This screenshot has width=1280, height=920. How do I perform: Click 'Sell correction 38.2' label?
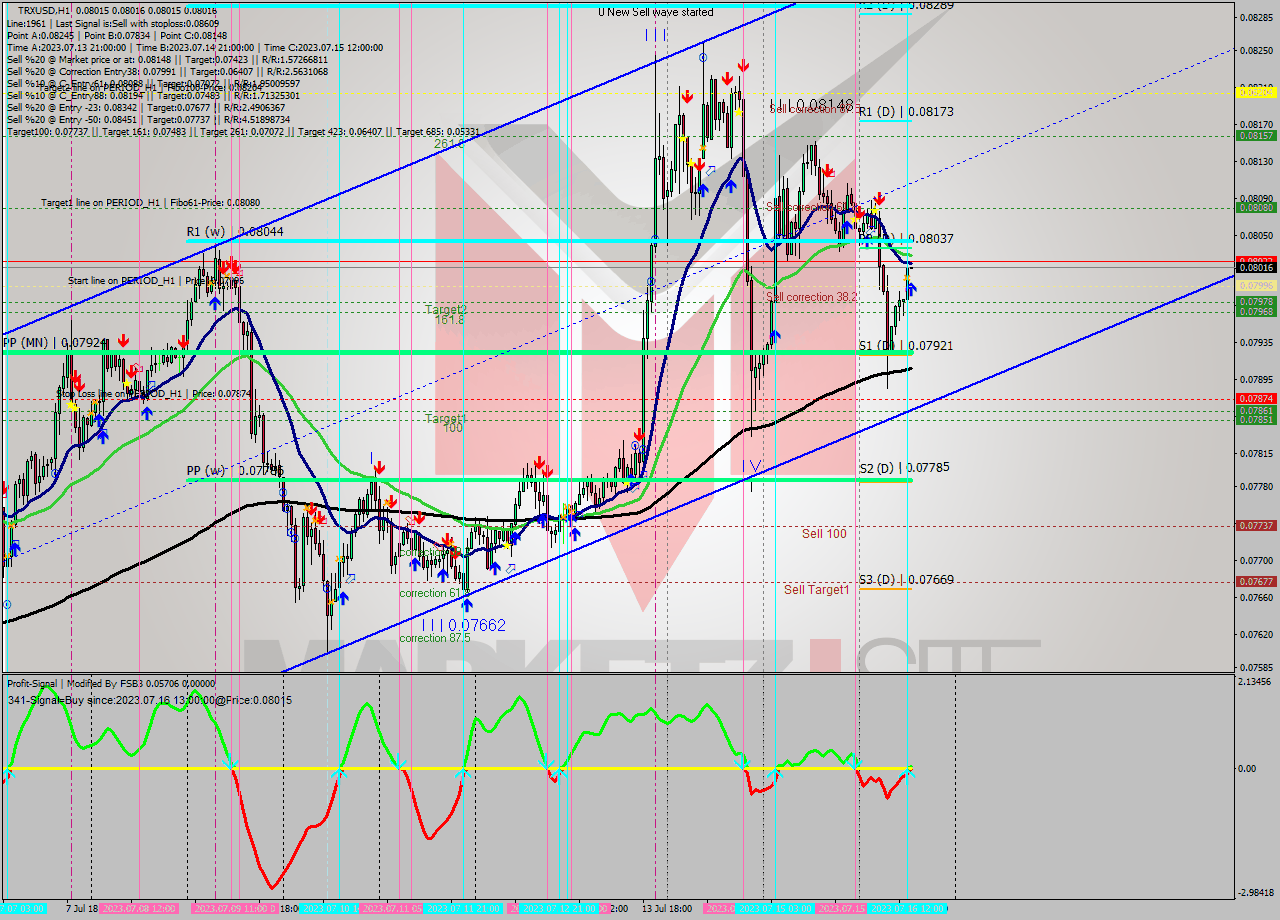pos(813,297)
